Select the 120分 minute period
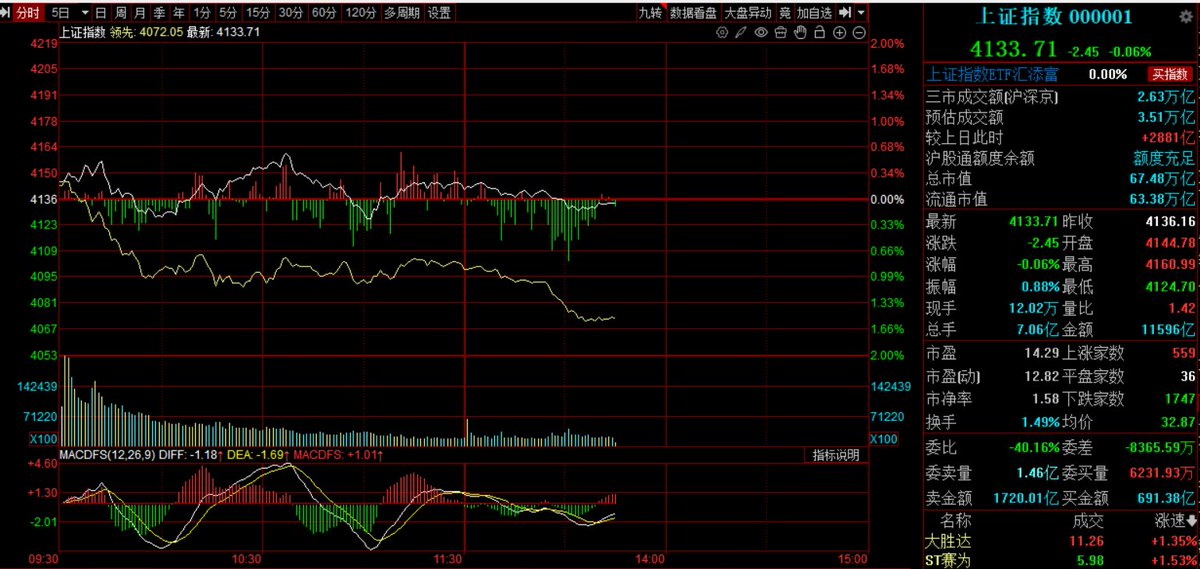 tap(360, 13)
